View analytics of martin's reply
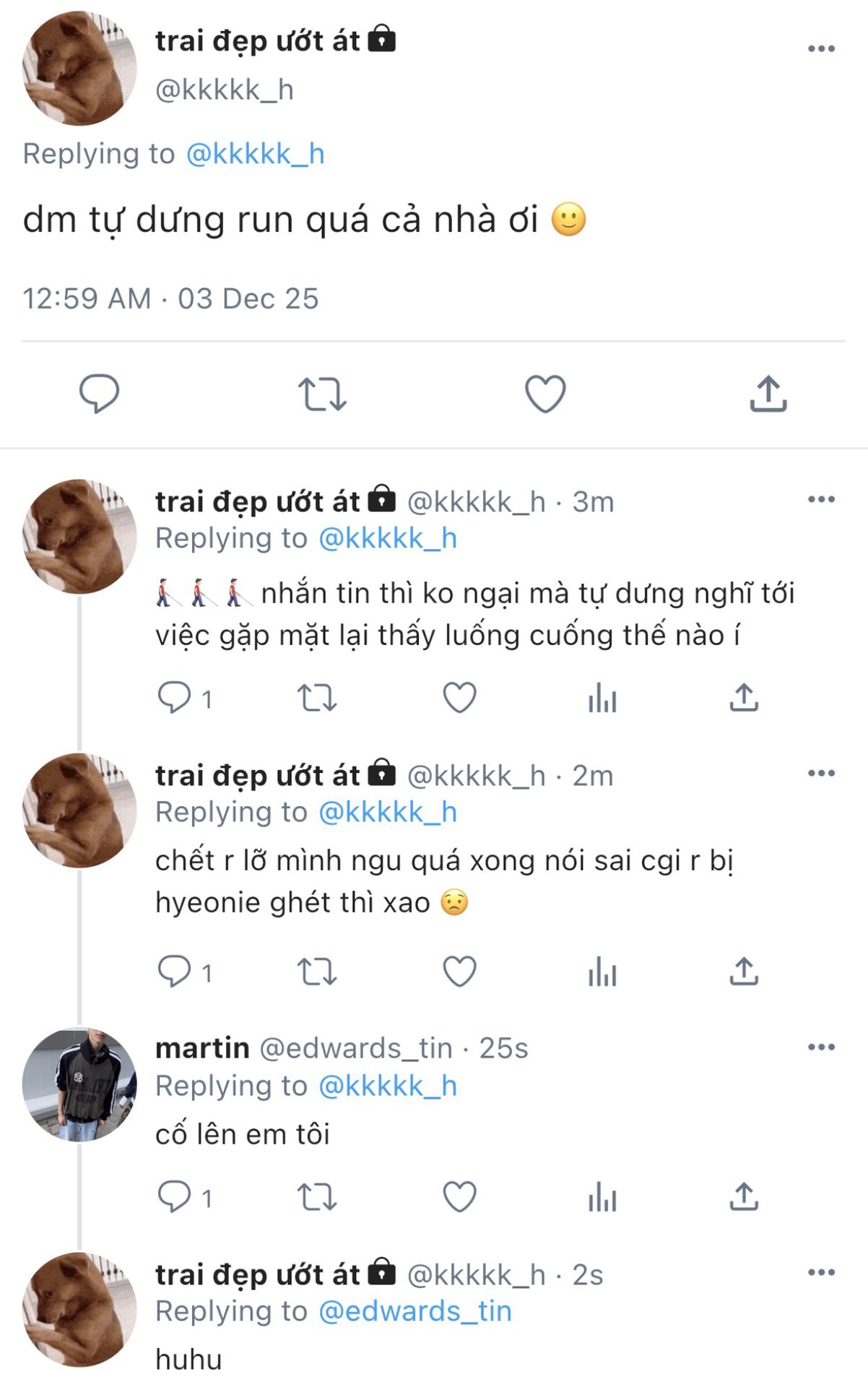This screenshot has height=1387, width=868. (602, 1198)
